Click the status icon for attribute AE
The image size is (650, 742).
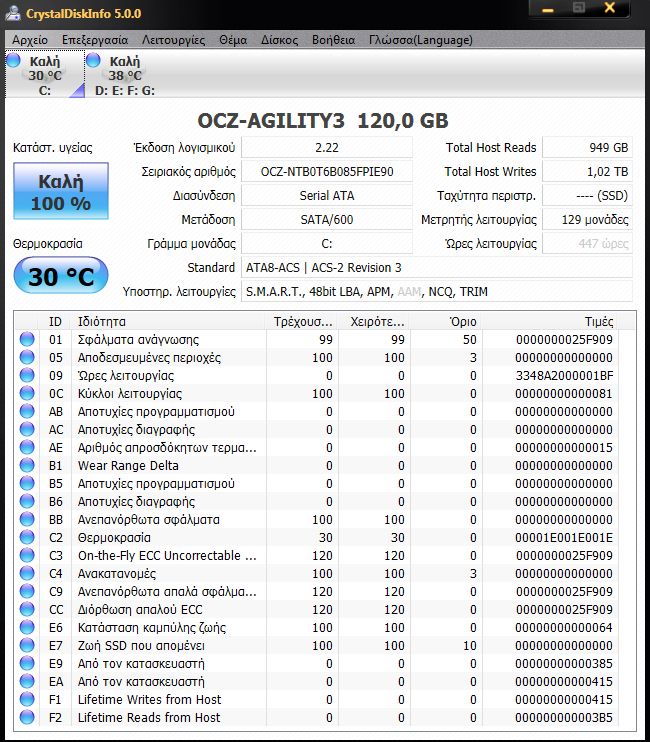click(27, 447)
